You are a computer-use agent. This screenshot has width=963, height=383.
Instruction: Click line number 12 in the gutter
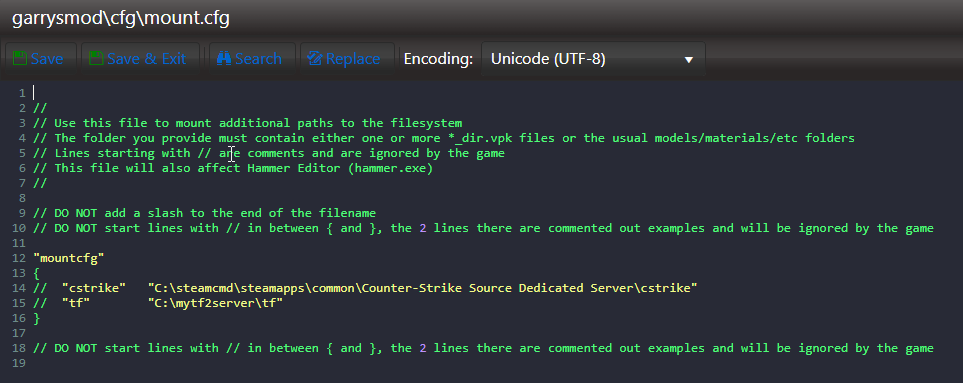click(x=18, y=258)
